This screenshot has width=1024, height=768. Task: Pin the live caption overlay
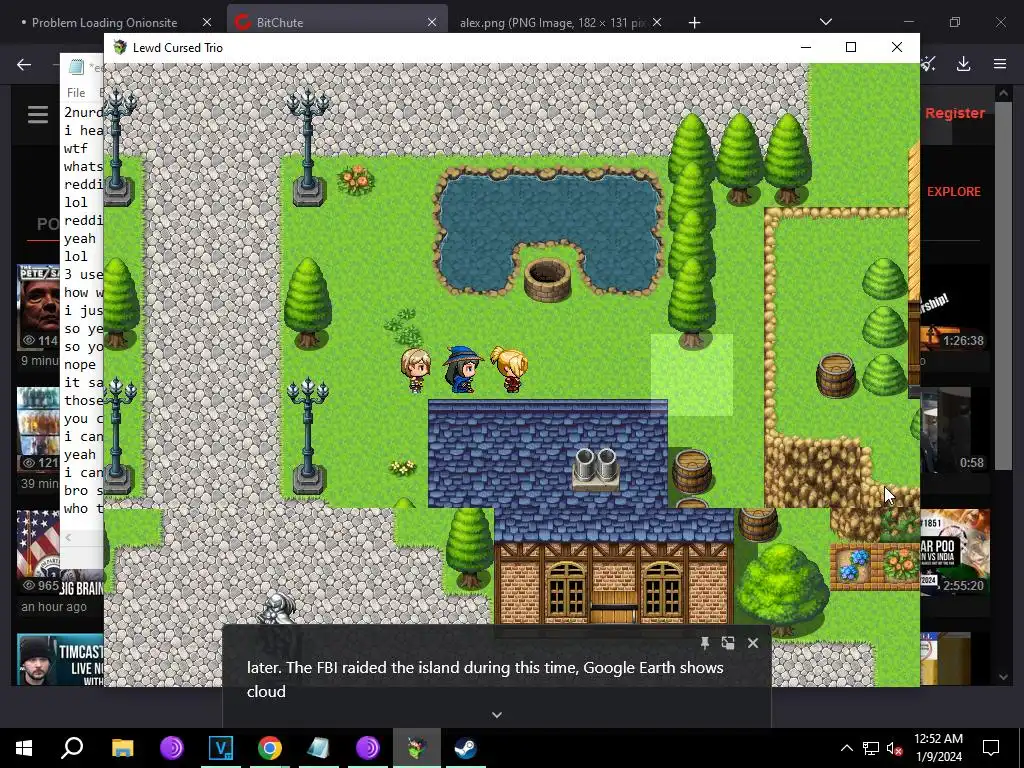click(705, 643)
